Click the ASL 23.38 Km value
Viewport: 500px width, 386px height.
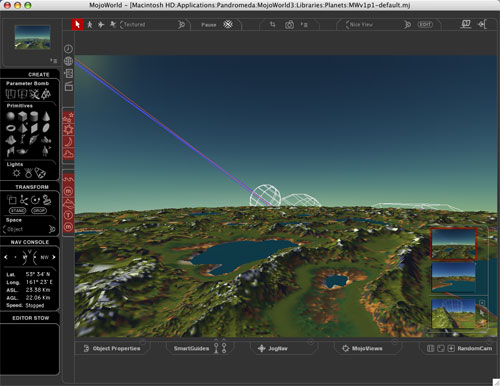pyautogui.click(x=38, y=290)
